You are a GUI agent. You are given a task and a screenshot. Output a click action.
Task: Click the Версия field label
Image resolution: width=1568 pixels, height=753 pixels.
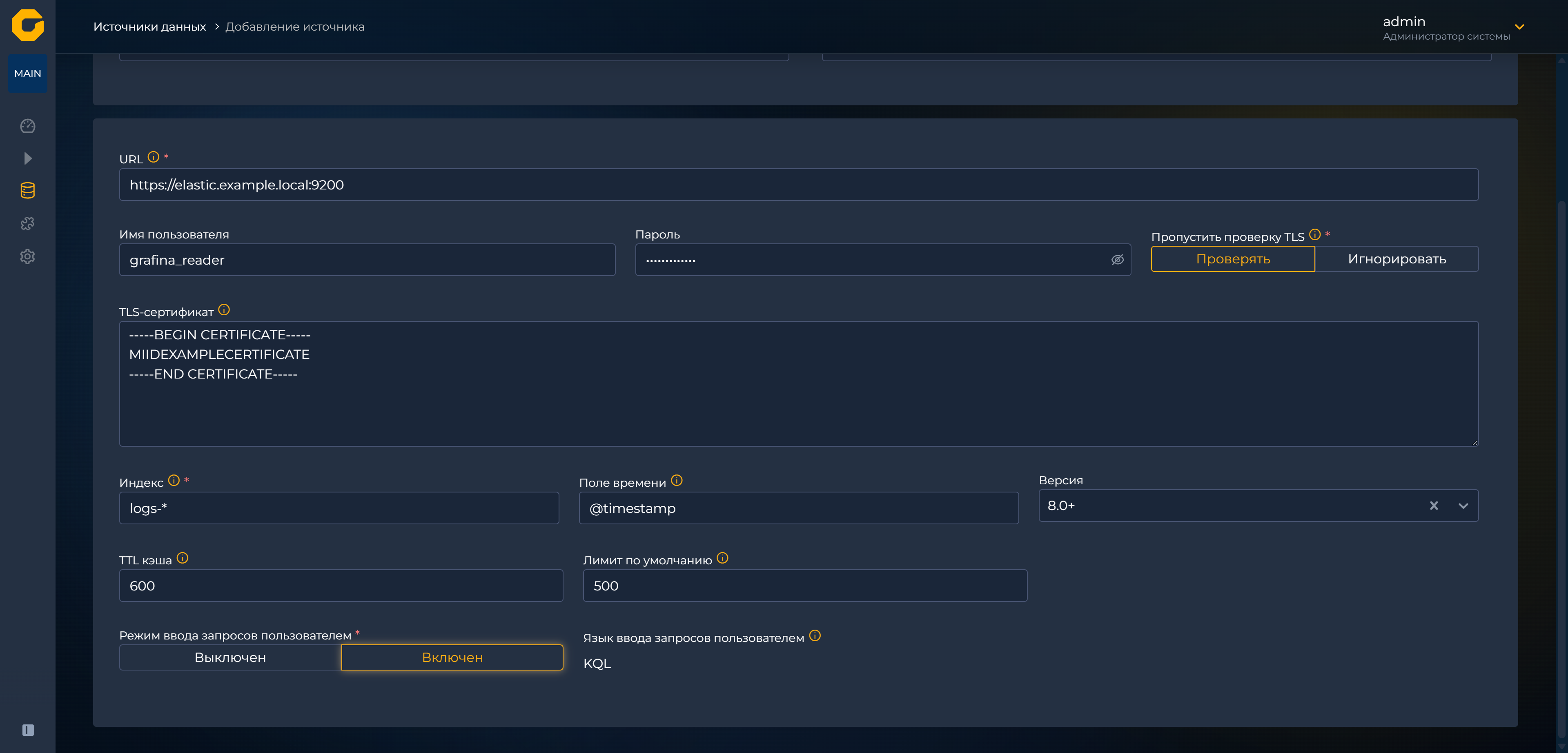click(1061, 480)
